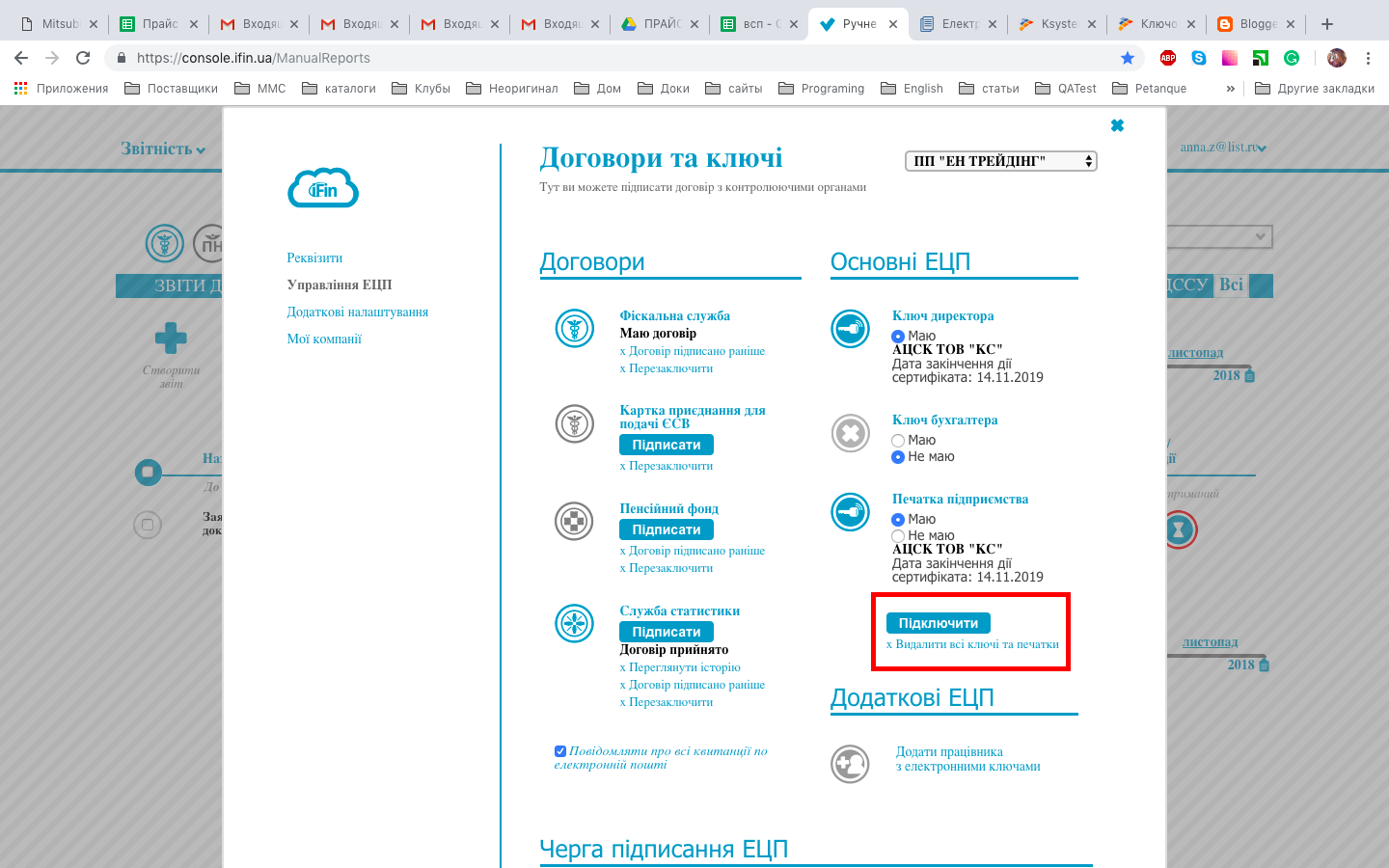Click the Печатка підприємства key icon
The image size is (1389, 868).
click(x=850, y=512)
